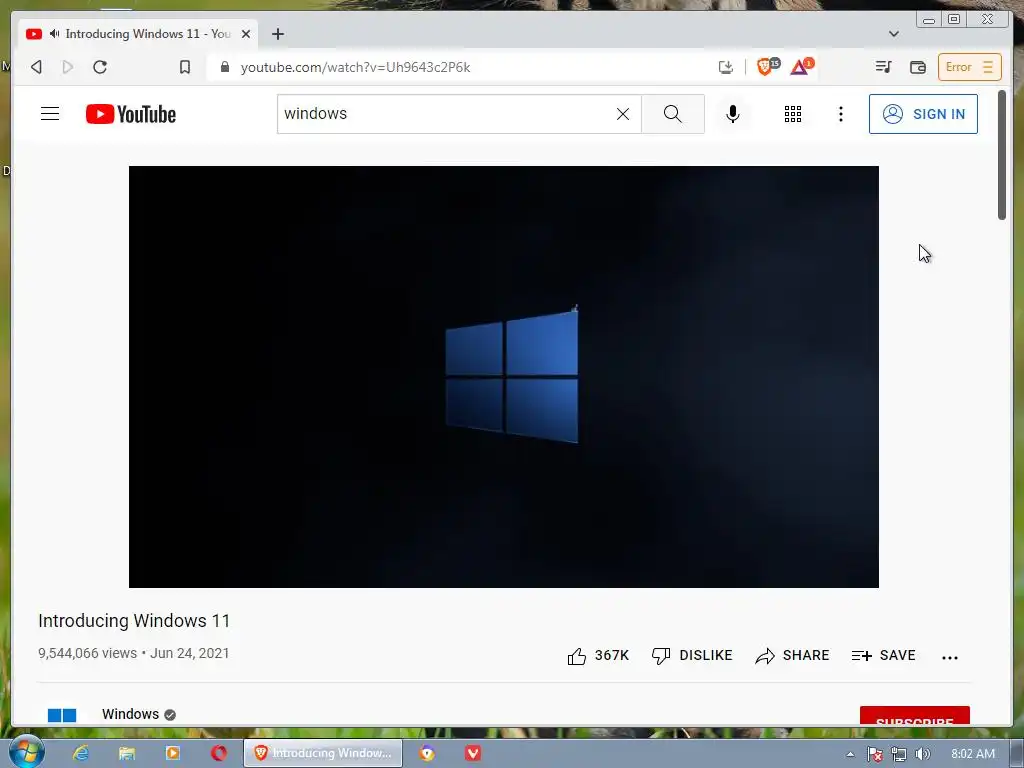Open the YouTube hamburger guide menu
The image size is (1024, 768).
[50, 114]
